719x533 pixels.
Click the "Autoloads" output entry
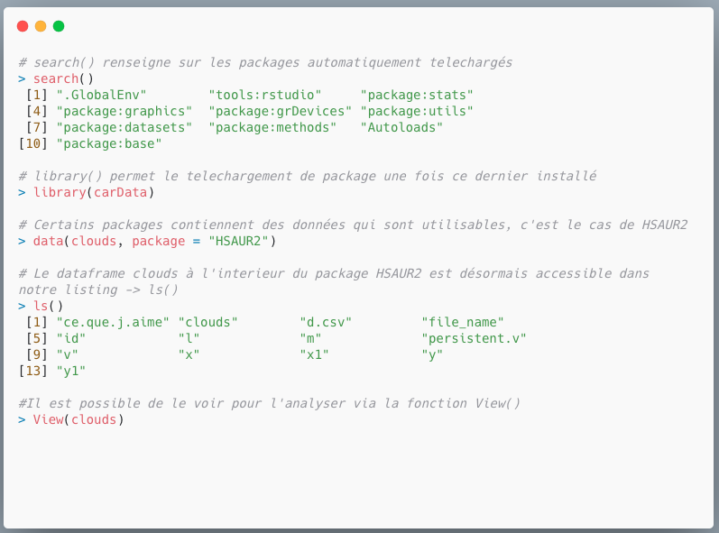402,127
